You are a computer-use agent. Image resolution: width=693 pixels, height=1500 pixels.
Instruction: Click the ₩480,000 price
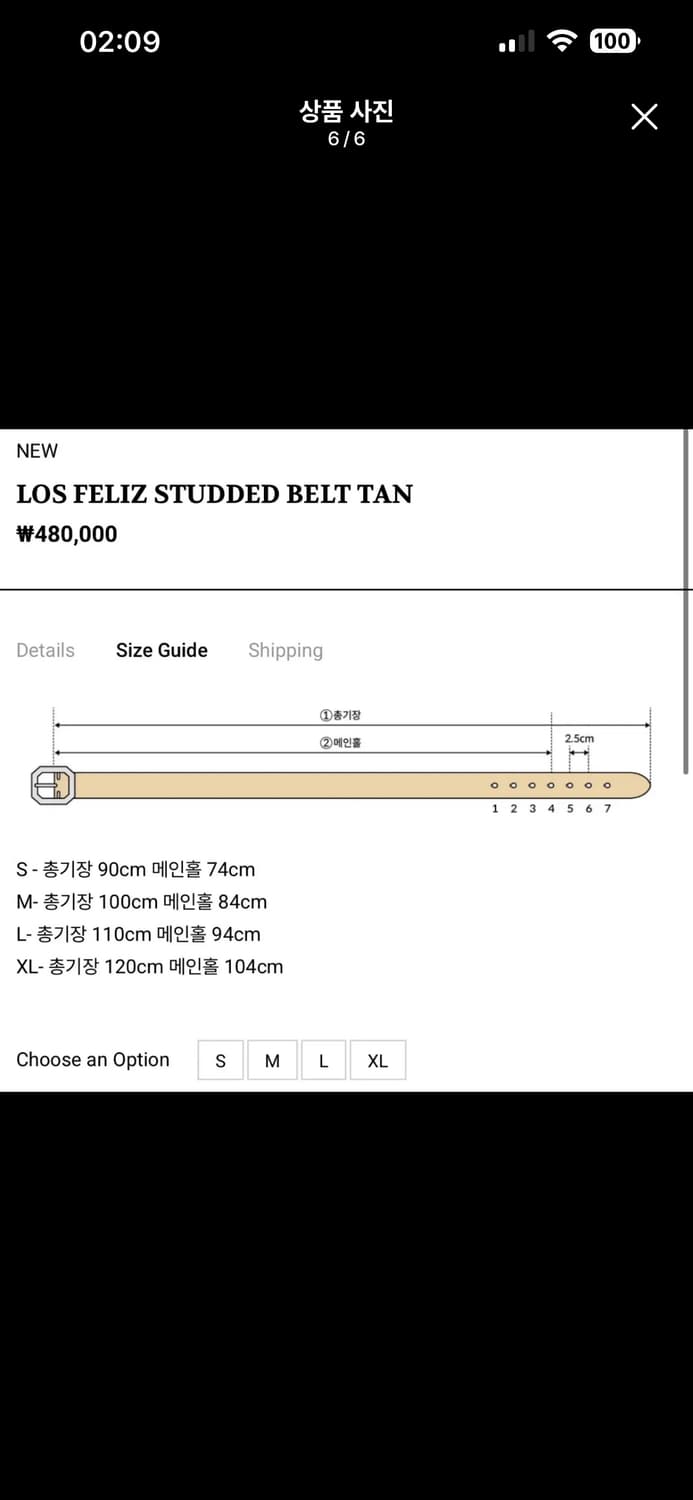[x=67, y=534]
